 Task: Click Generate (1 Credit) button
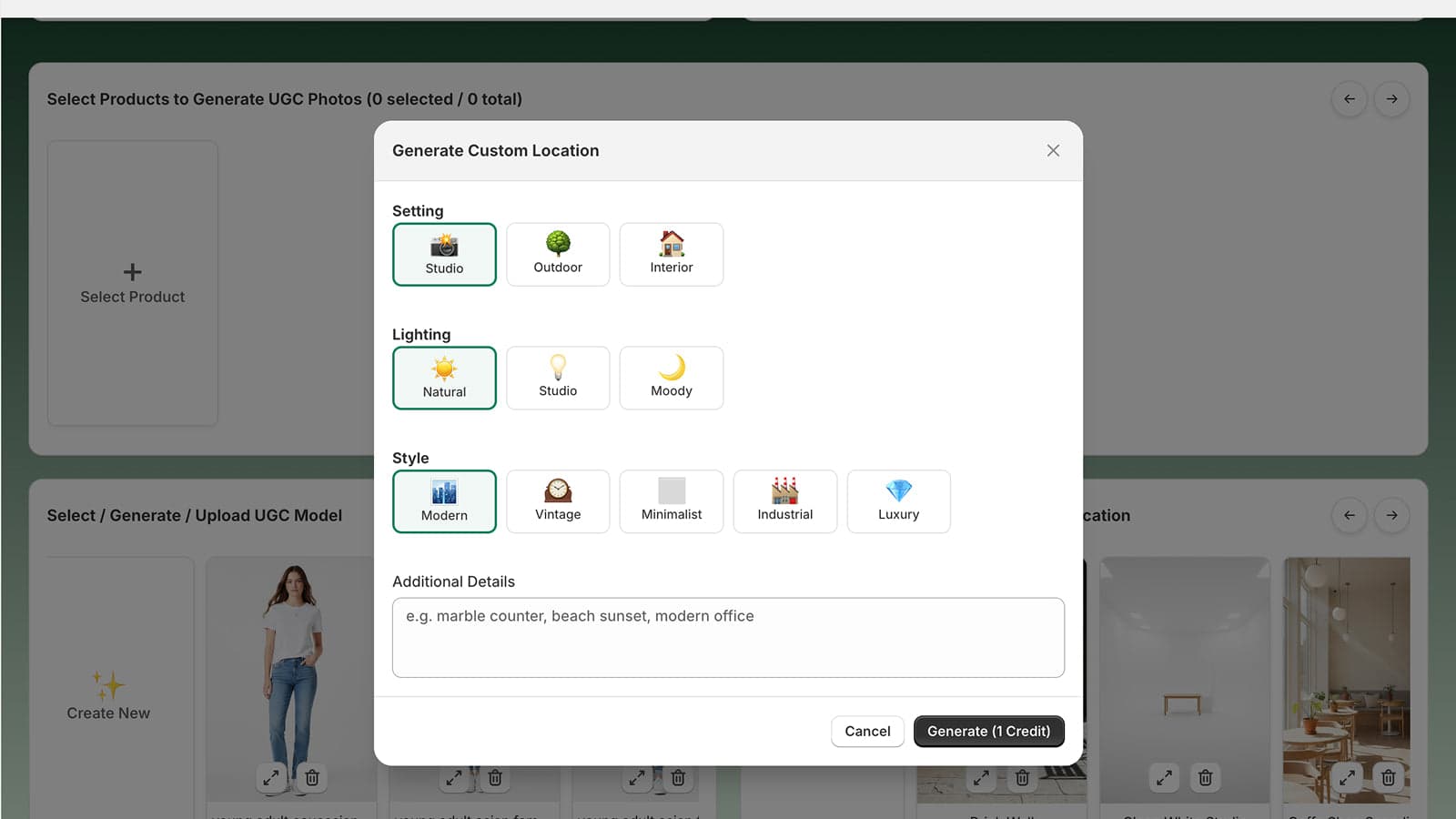point(988,731)
